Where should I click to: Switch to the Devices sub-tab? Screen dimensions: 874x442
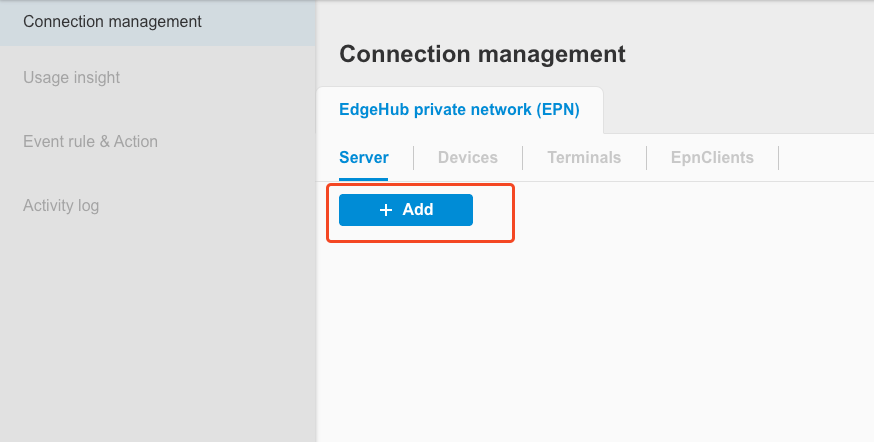pos(468,158)
